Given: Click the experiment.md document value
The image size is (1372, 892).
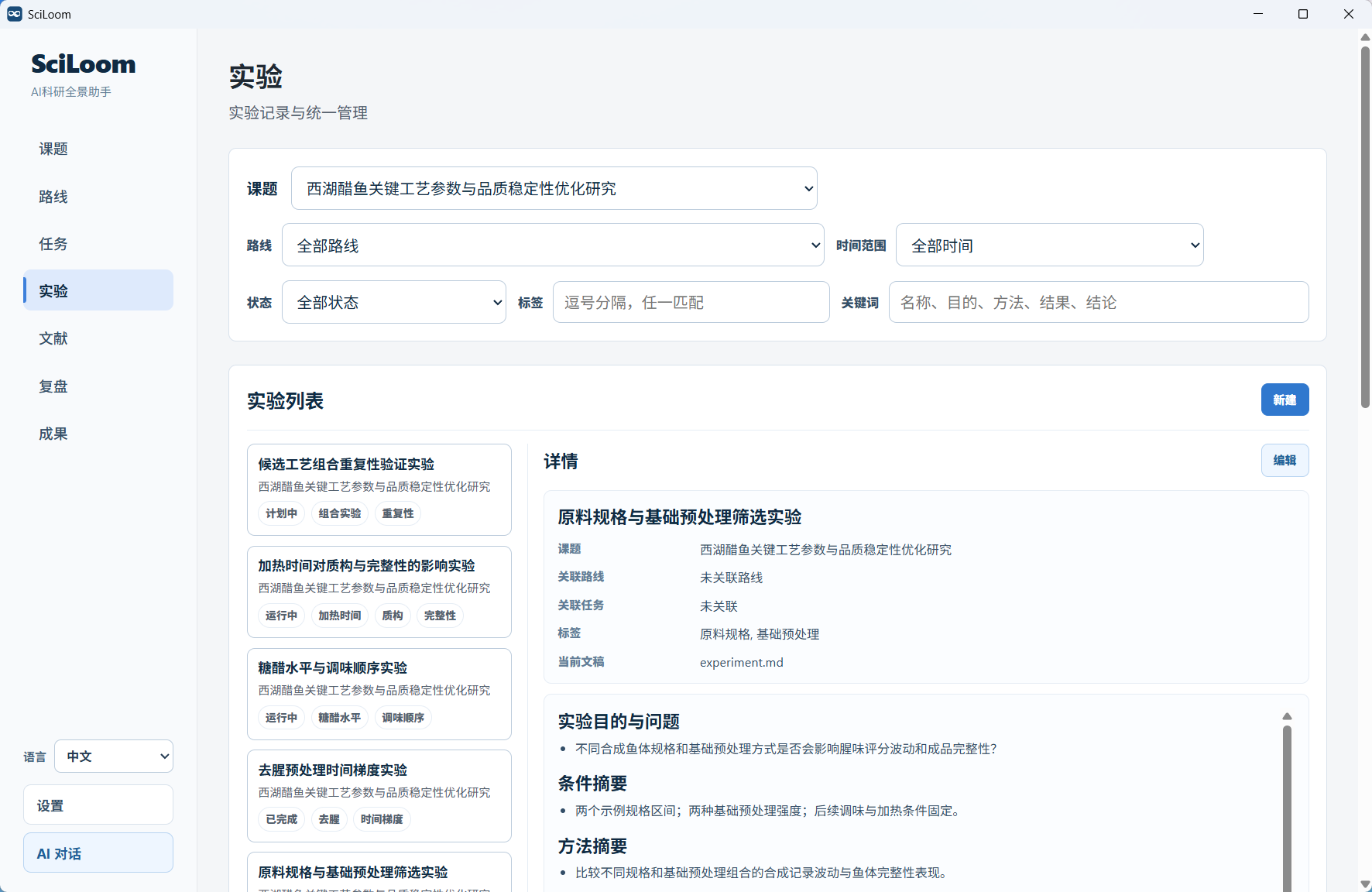Looking at the screenshot, I should (742, 662).
